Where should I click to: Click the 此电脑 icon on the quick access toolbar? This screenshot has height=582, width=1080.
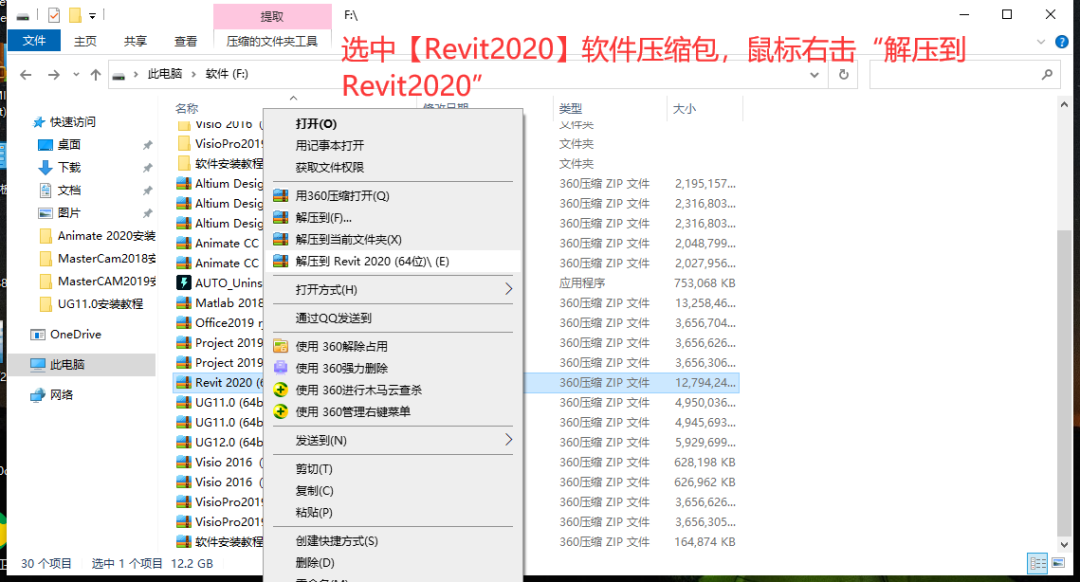click(x=22, y=14)
